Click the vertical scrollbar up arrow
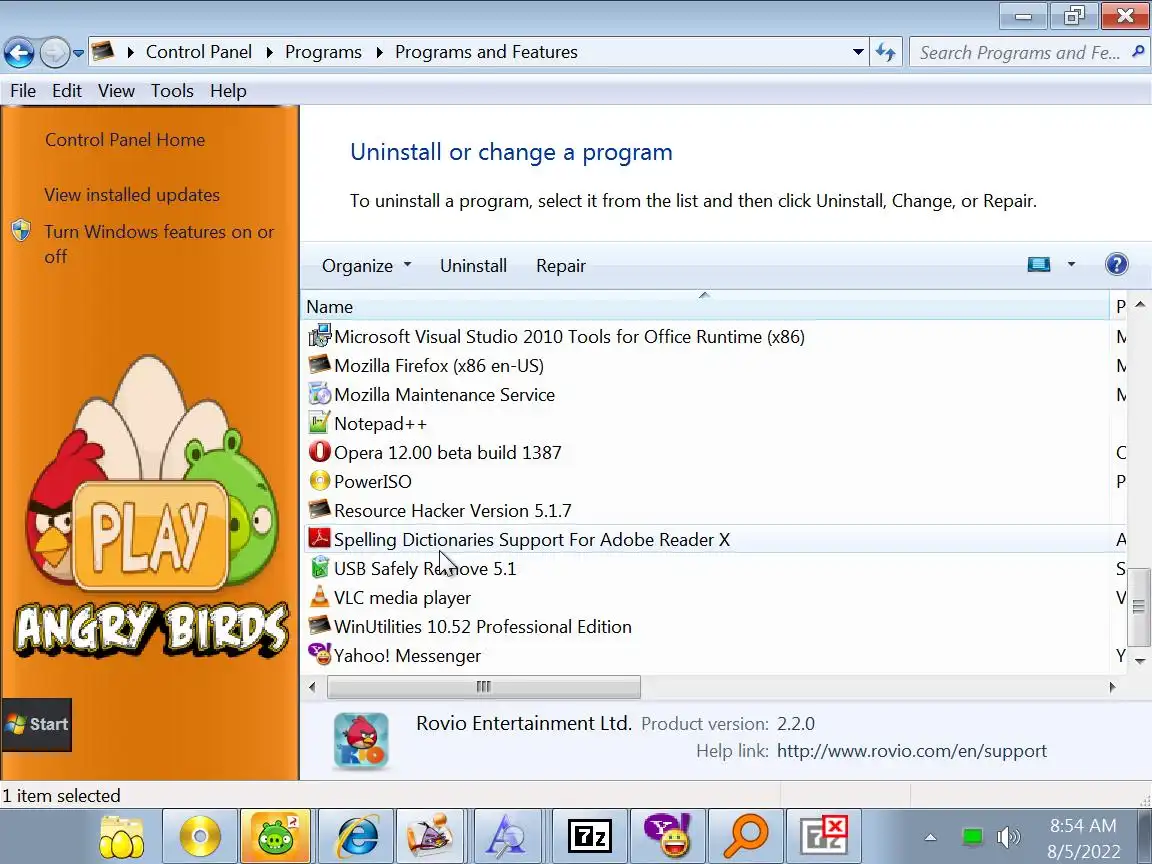The height and width of the screenshot is (864, 1152). tap(1140, 304)
